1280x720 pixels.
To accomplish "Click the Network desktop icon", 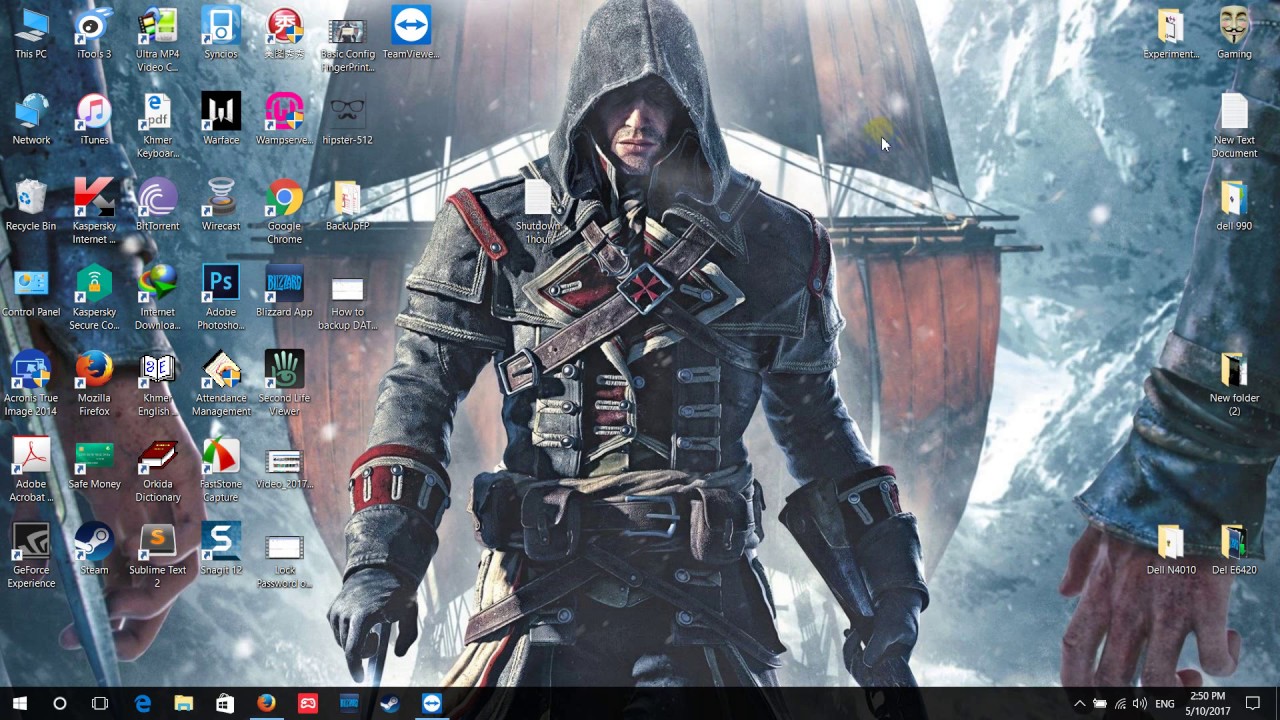I will (31, 119).
